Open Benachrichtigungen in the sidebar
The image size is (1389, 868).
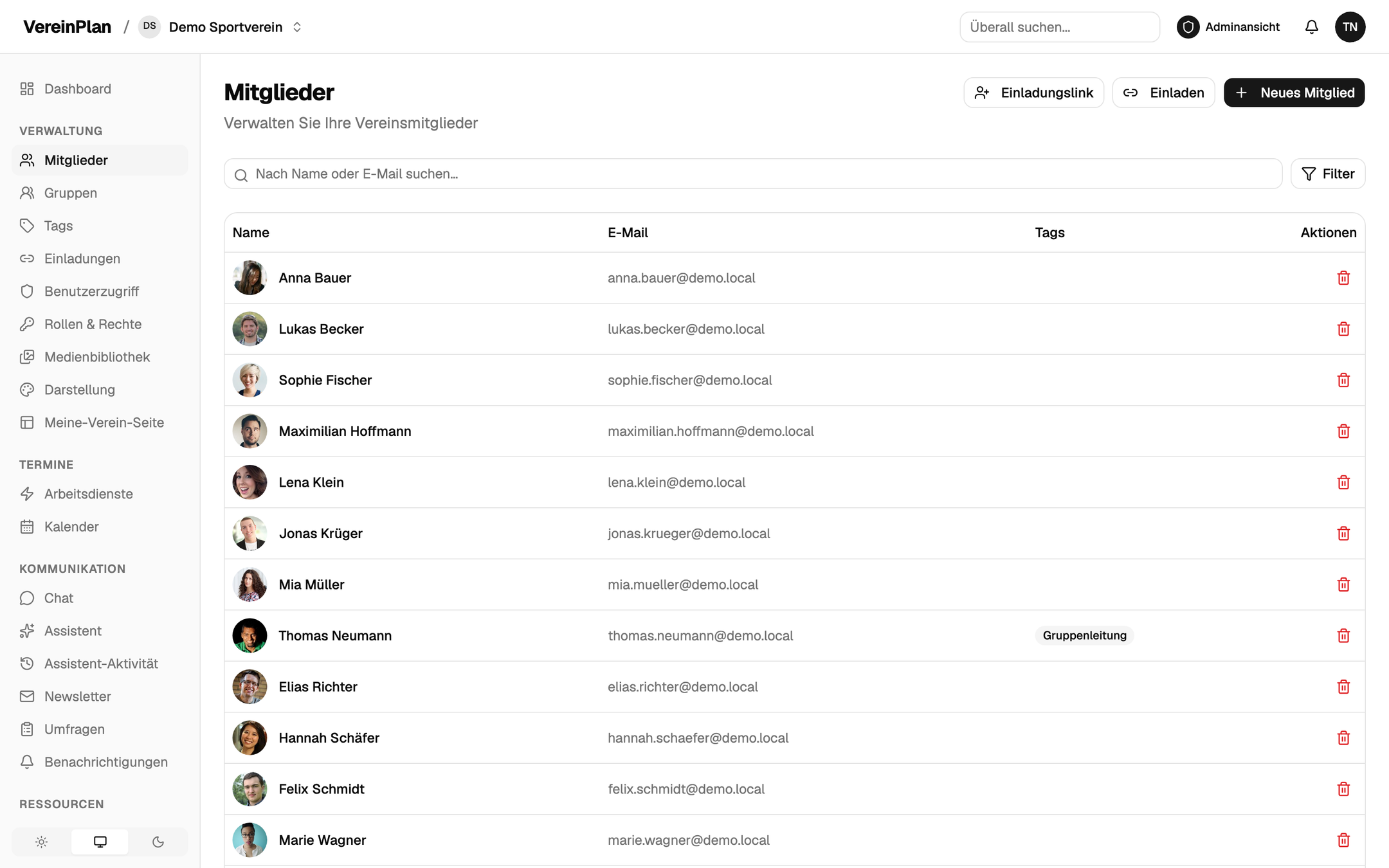click(x=100, y=762)
